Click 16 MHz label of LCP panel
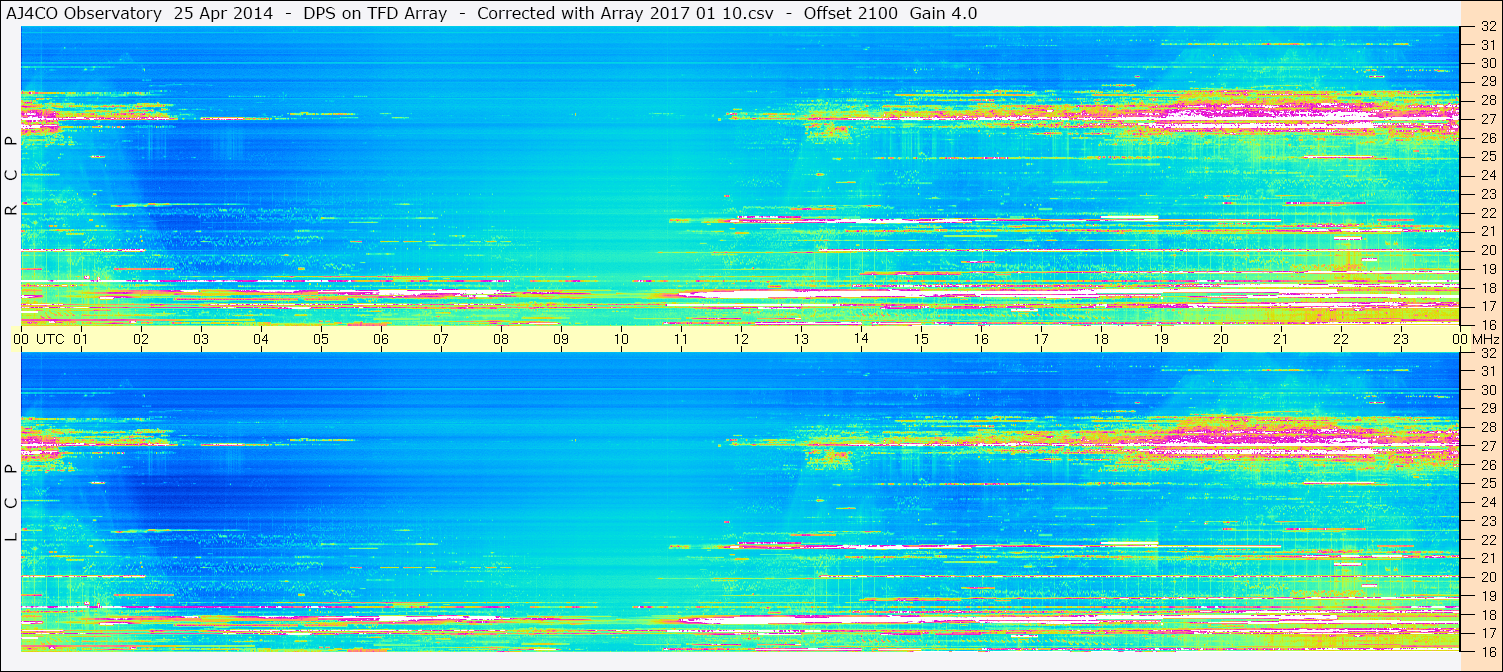Image resolution: width=1503 pixels, height=672 pixels. pyautogui.click(x=1487, y=652)
